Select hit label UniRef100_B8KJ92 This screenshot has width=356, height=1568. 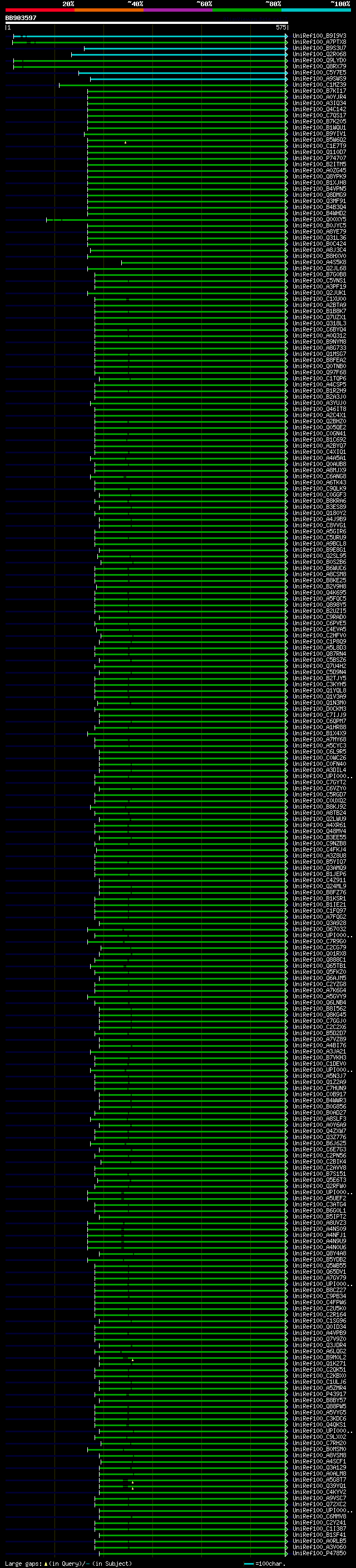coord(319,807)
